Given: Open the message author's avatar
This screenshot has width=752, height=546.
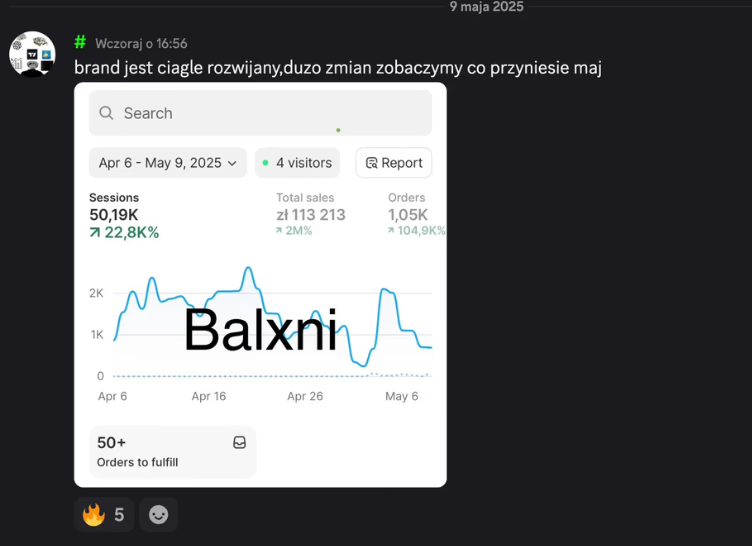Looking at the screenshot, I should [x=32, y=54].
